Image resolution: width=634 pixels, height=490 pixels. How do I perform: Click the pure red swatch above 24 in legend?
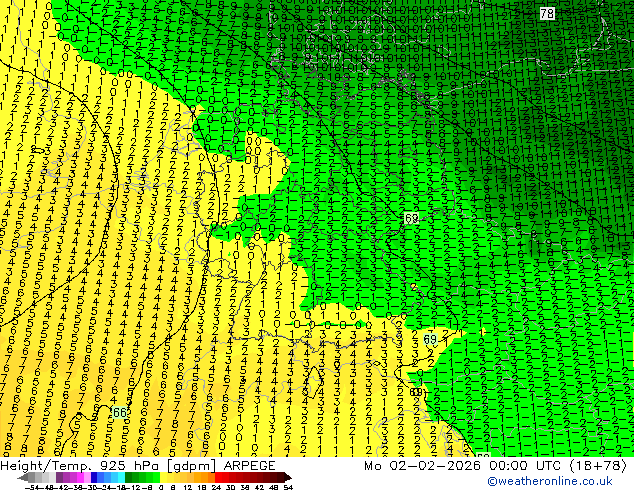click(219, 477)
